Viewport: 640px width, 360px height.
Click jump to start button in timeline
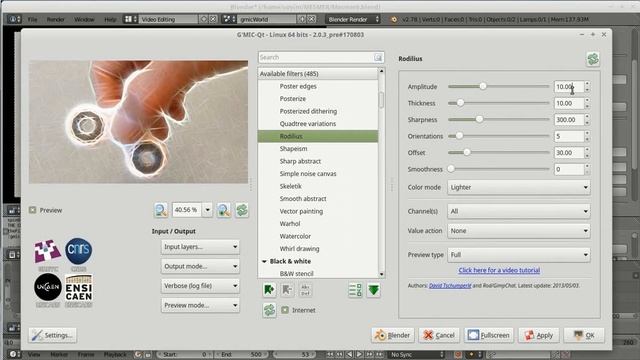click(330, 354)
